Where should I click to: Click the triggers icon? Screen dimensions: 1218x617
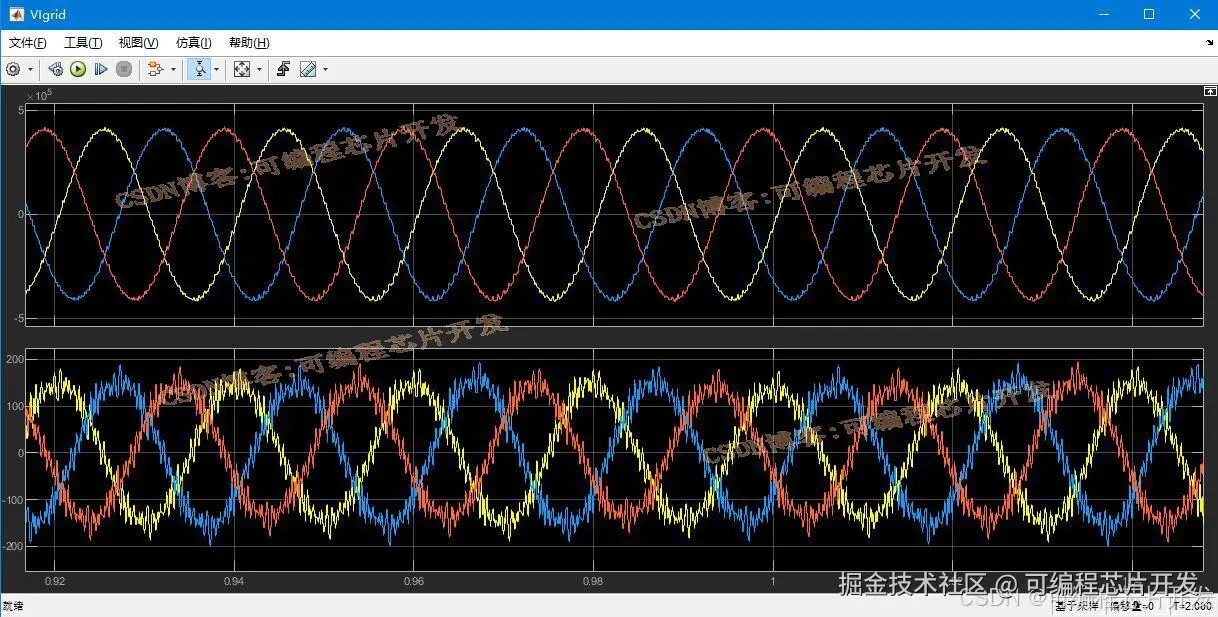pos(284,69)
